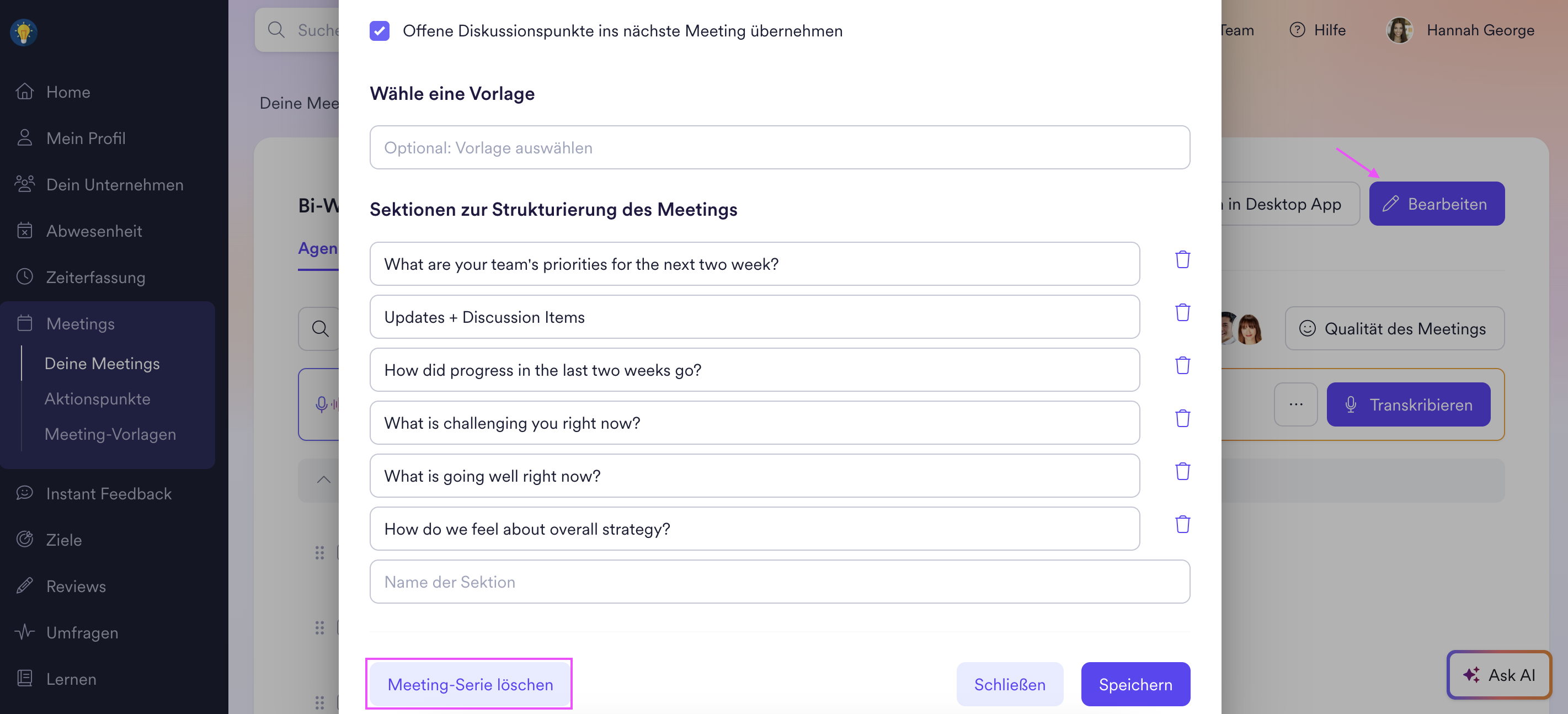Open the Hilfe help icon

click(x=1297, y=30)
